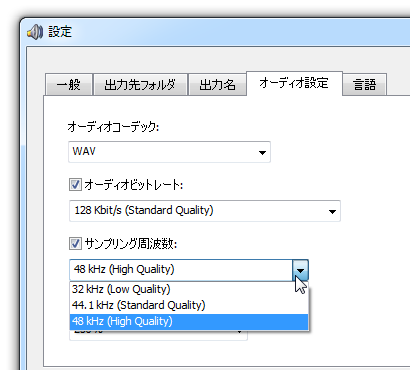410x370 pixels.
Task: Toggle the オーディオビットレート checkbox
Action: [75, 184]
